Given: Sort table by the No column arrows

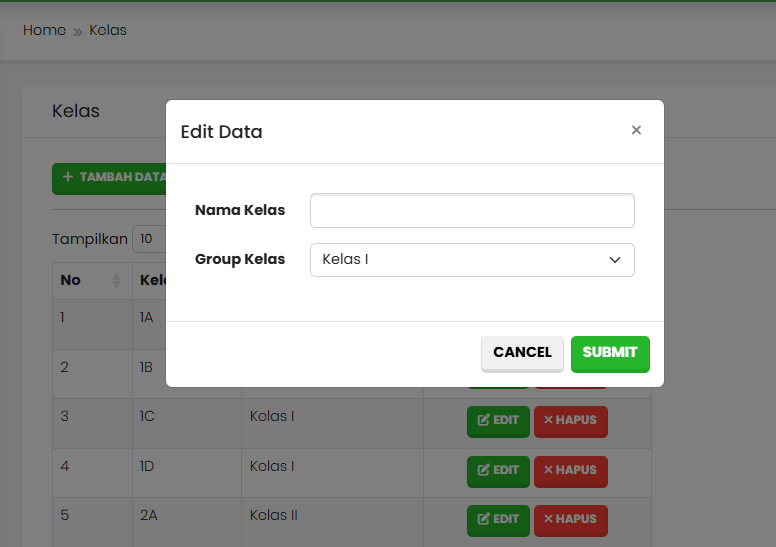Looking at the screenshot, I should click(116, 280).
